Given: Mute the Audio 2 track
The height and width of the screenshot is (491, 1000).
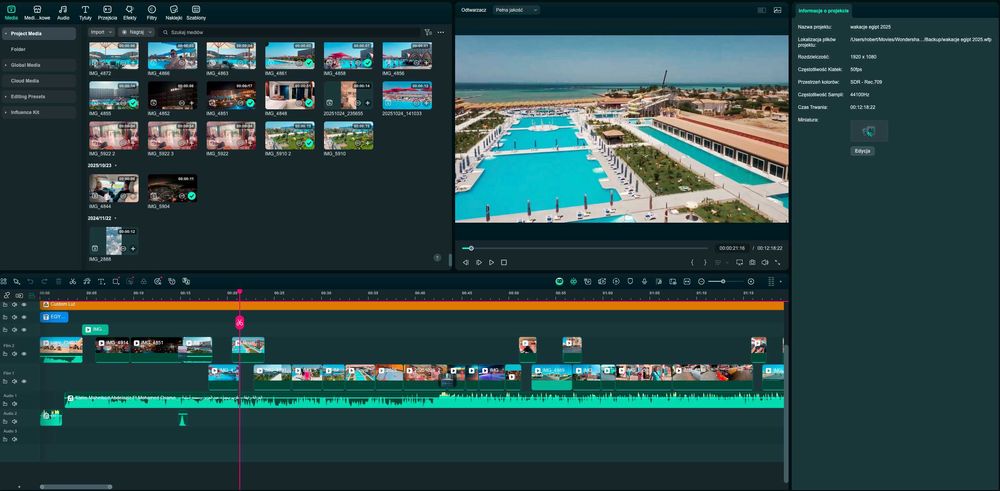Looking at the screenshot, I should click(15, 421).
